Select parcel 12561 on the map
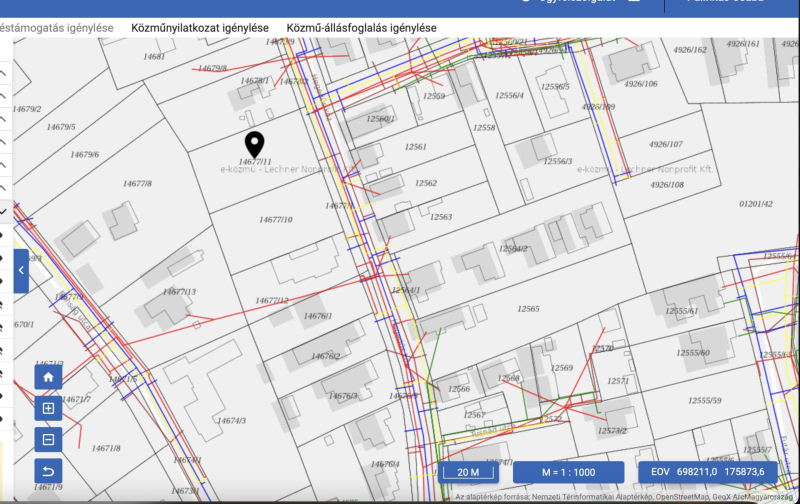Screen dimensions: 800x504 [415, 147]
